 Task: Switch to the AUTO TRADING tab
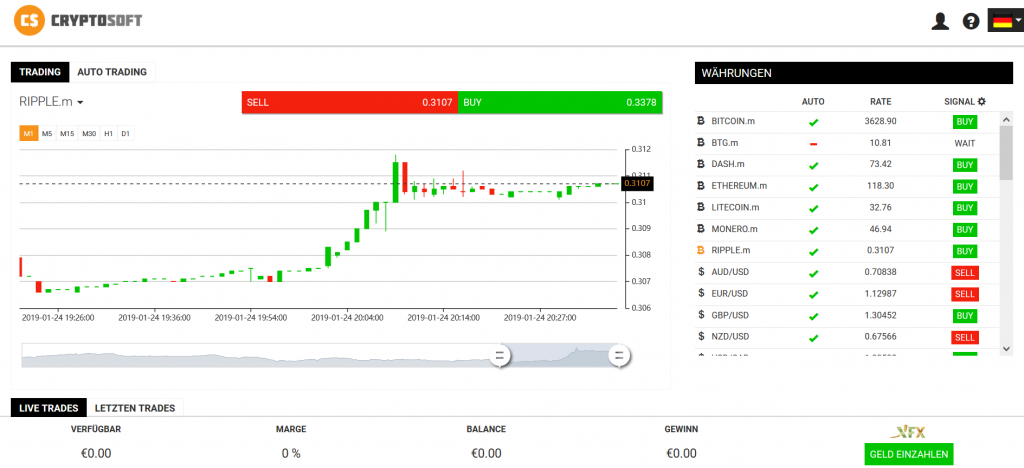coord(112,72)
